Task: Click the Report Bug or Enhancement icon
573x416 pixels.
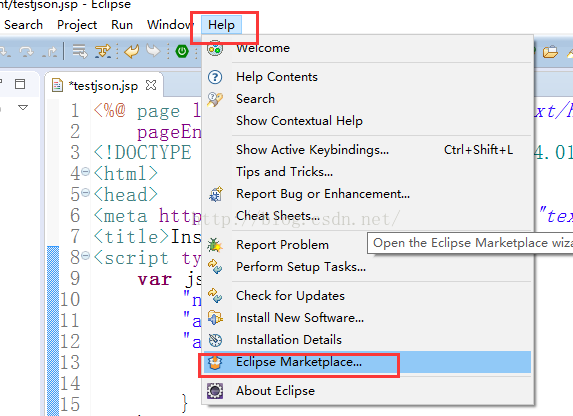Action: click(x=215, y=194)
